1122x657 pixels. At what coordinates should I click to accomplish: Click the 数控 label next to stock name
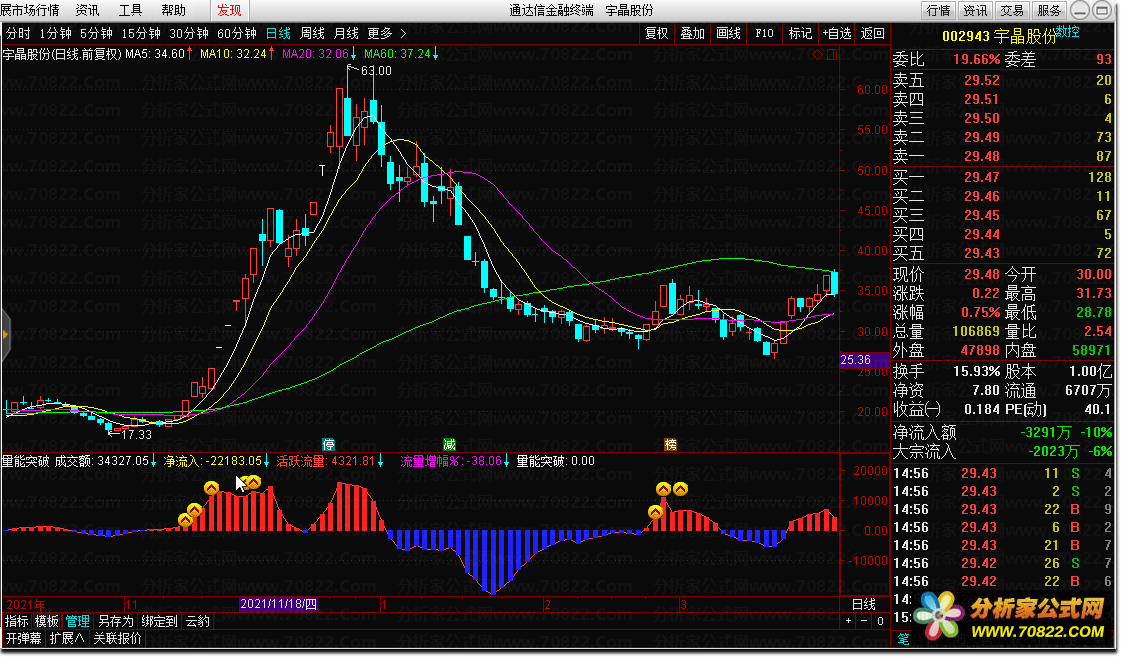click(x=1068, y=31)
